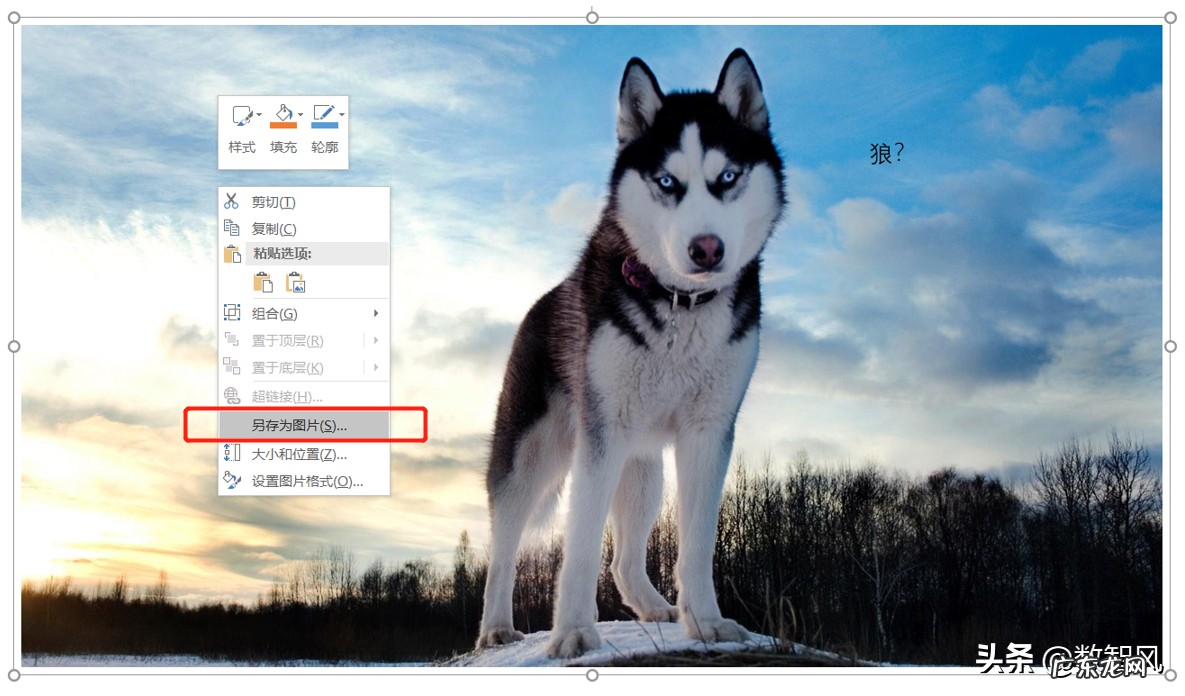1185x696 pixels.
Task: Choose the paste-as-picture option icon
Action: click(x=296, y=282)
